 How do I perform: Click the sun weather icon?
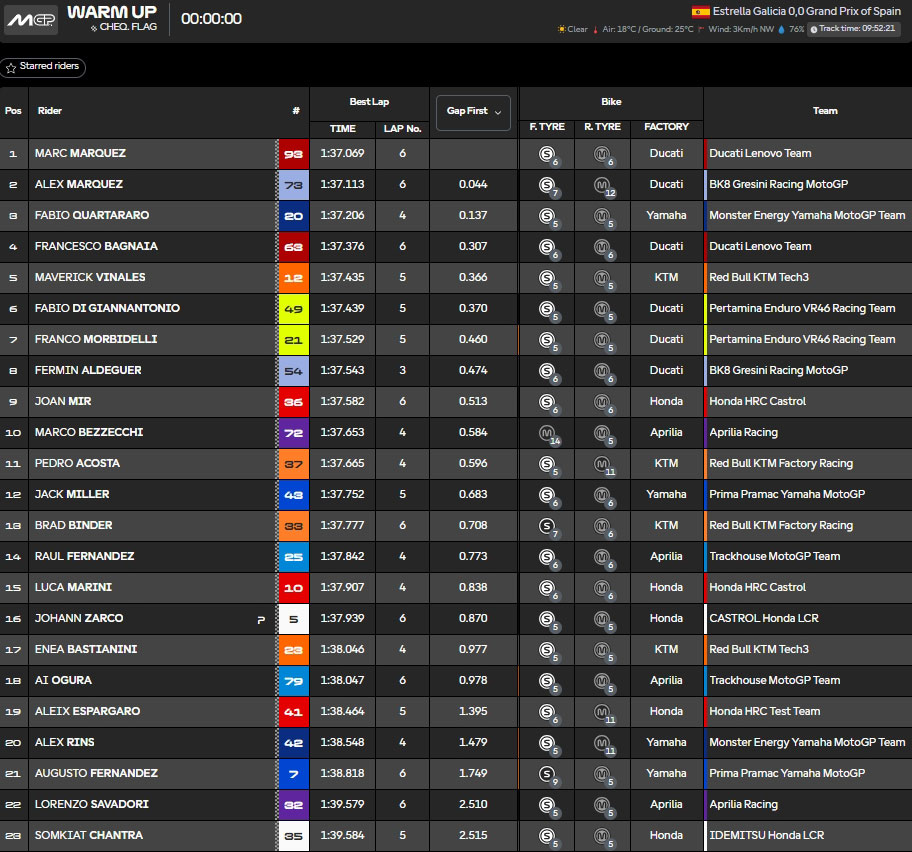pyautogui.click(x=561, y=30)
